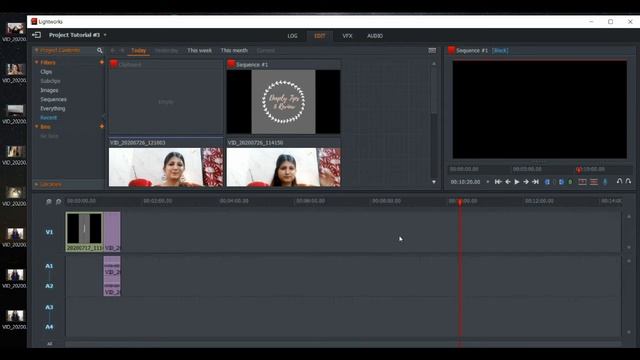Viewport: 640px width, 360px height.
Task: Jump to the sequence start
Action: click(x=498, y=182)
